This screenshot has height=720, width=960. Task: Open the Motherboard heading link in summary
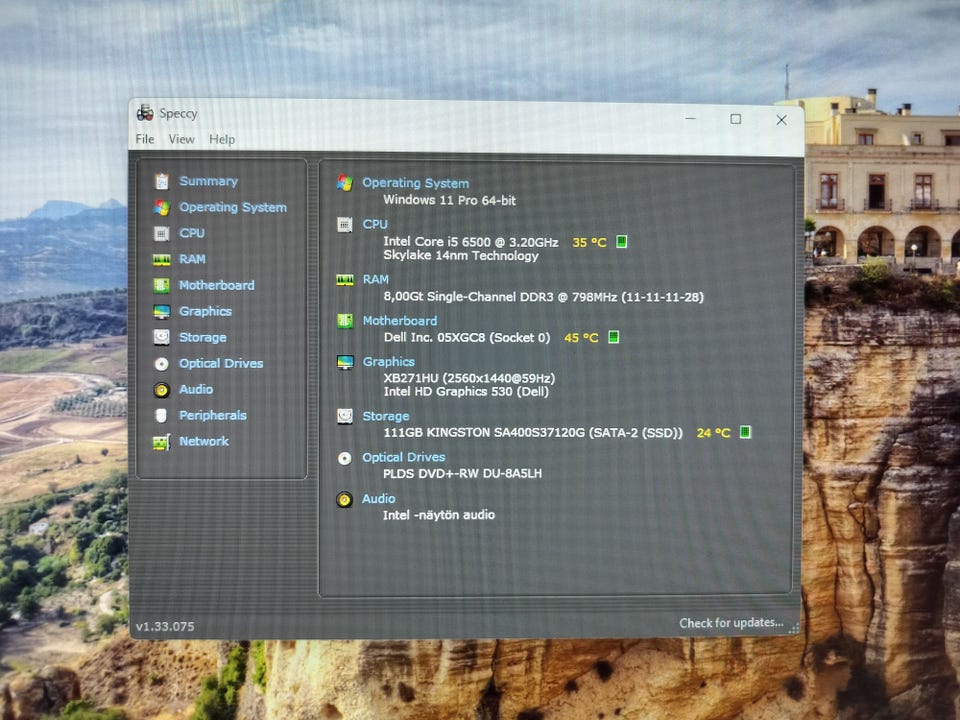click(x=400, y=321)
